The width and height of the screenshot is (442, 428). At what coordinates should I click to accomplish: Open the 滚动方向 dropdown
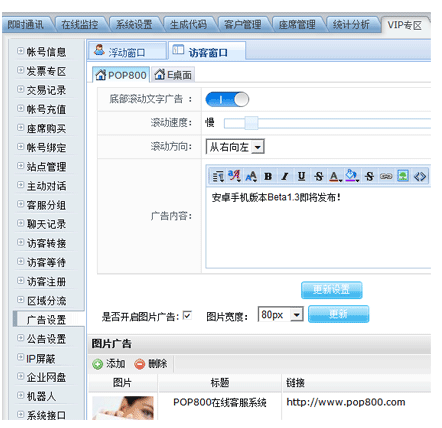pos(235,147)
